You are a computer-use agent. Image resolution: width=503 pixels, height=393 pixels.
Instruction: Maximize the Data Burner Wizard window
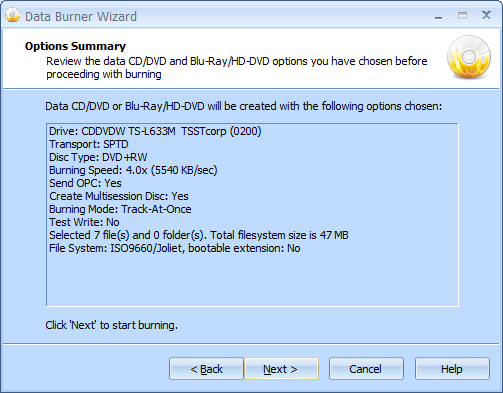[x=462, y=15]
